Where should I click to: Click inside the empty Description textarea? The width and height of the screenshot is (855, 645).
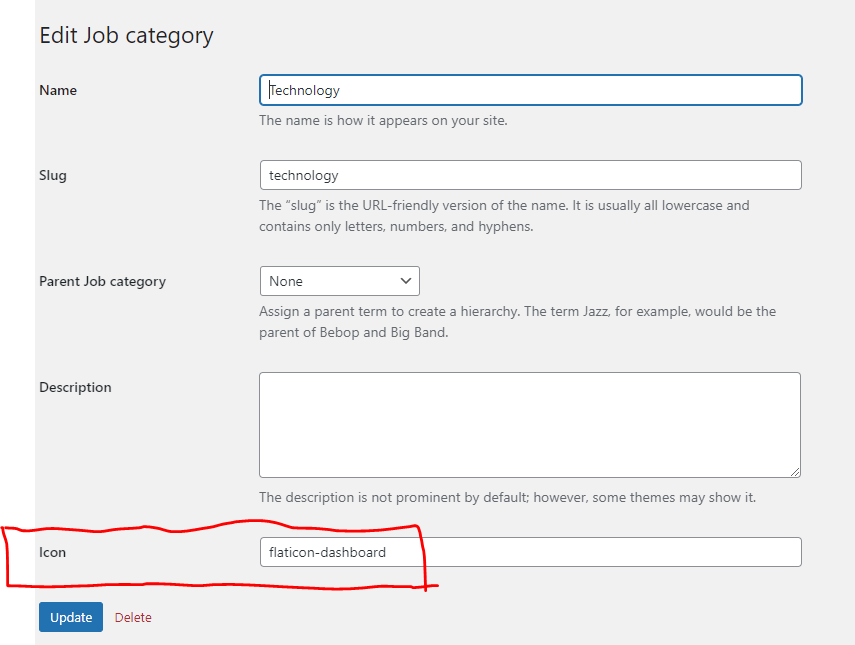(x=530, y=425)
